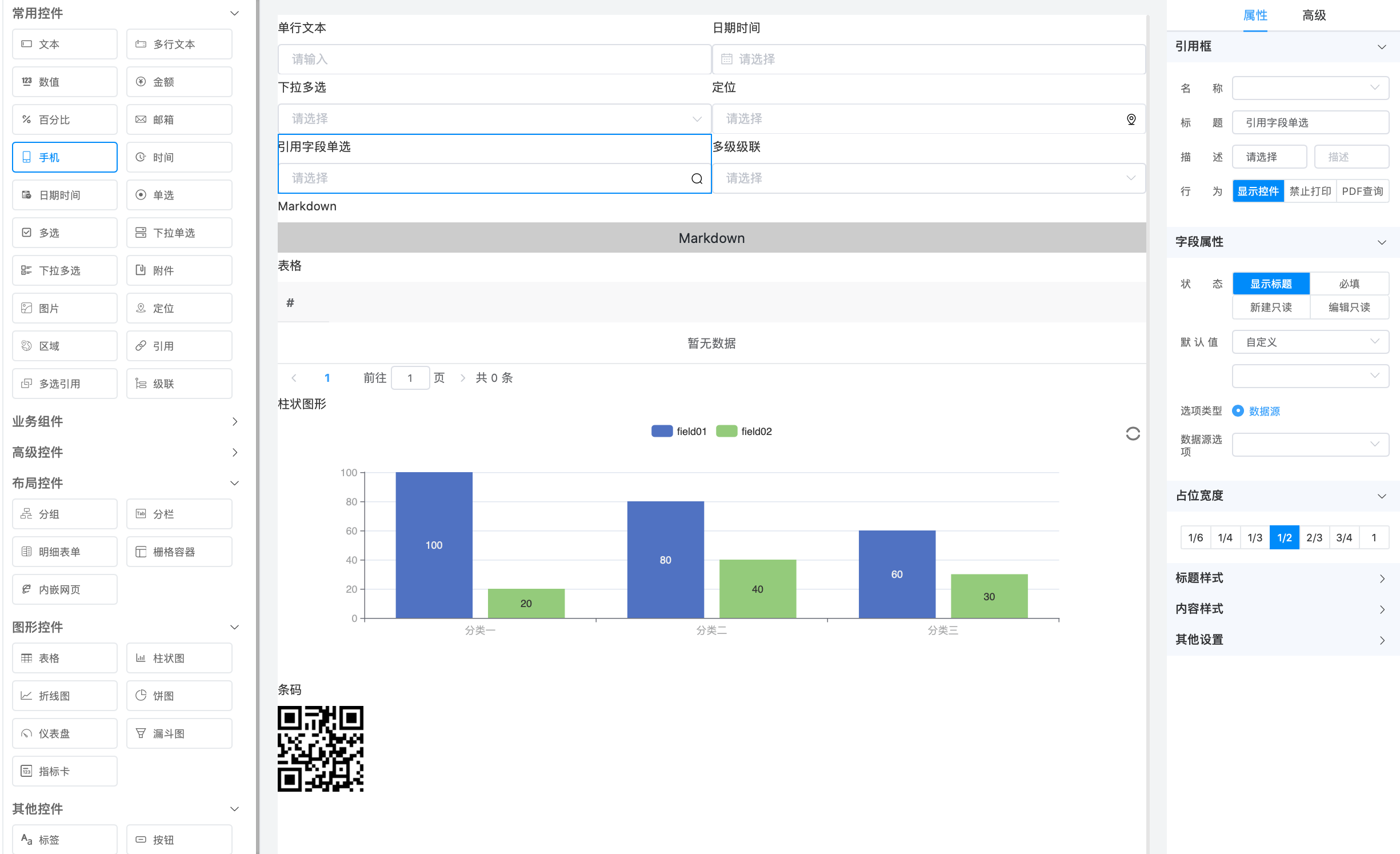The width and height of the screenshot is (1400, 854).
Task: Click the 分组 group layout icon
Action: (x=26, y=514)
